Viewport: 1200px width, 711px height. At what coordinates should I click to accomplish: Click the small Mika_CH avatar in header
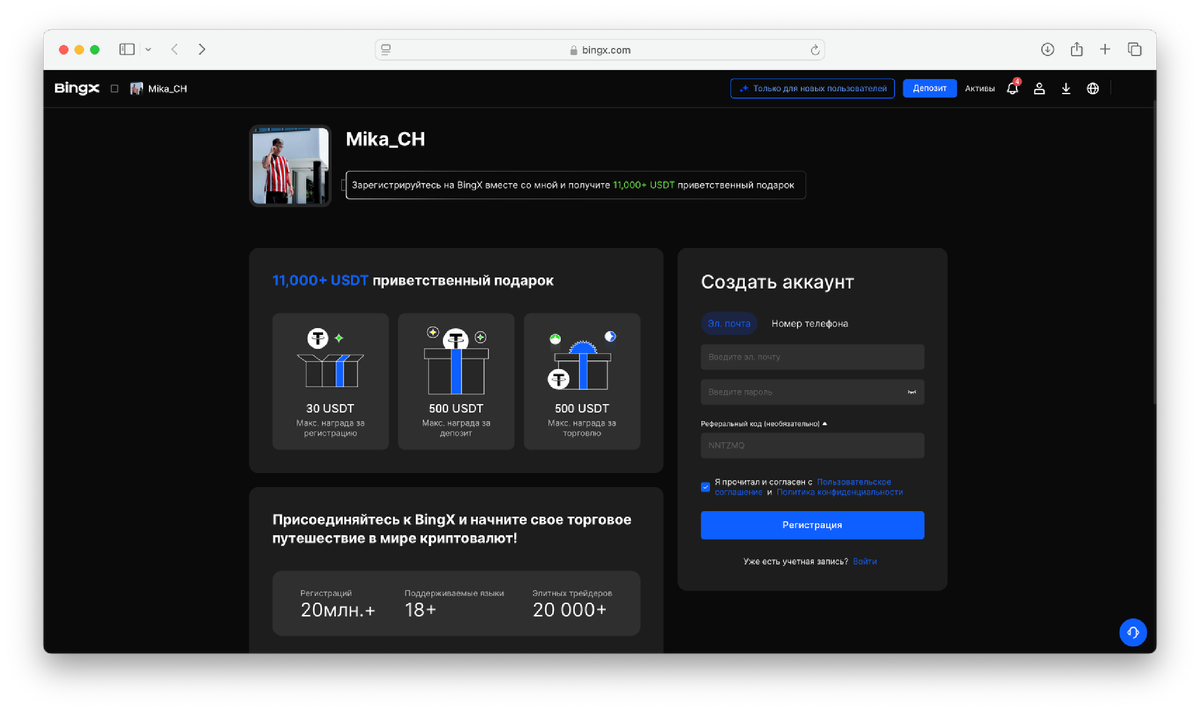[x=137, y=89]
